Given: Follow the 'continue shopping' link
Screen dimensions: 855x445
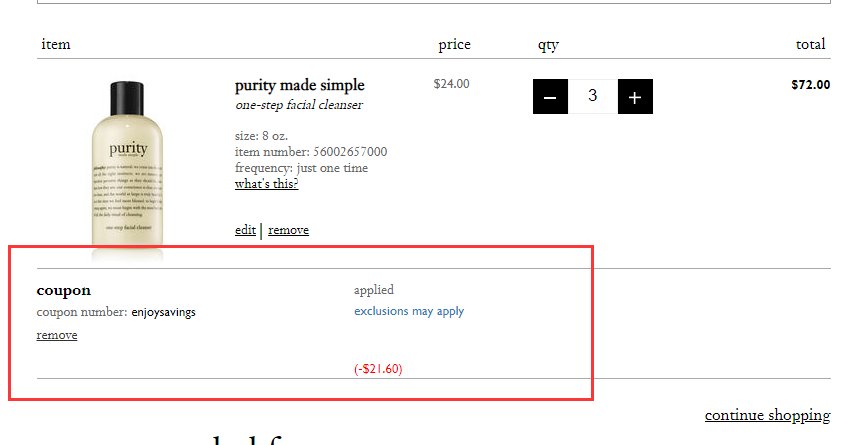Looking at the screenshot, I should pyautogui.click(x=767, y=415).
